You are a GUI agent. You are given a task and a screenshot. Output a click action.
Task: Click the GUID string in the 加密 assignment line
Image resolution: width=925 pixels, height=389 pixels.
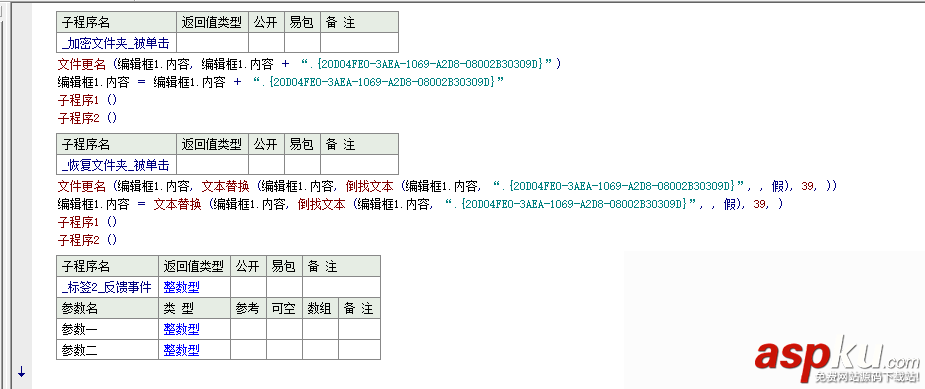[378, 82]
